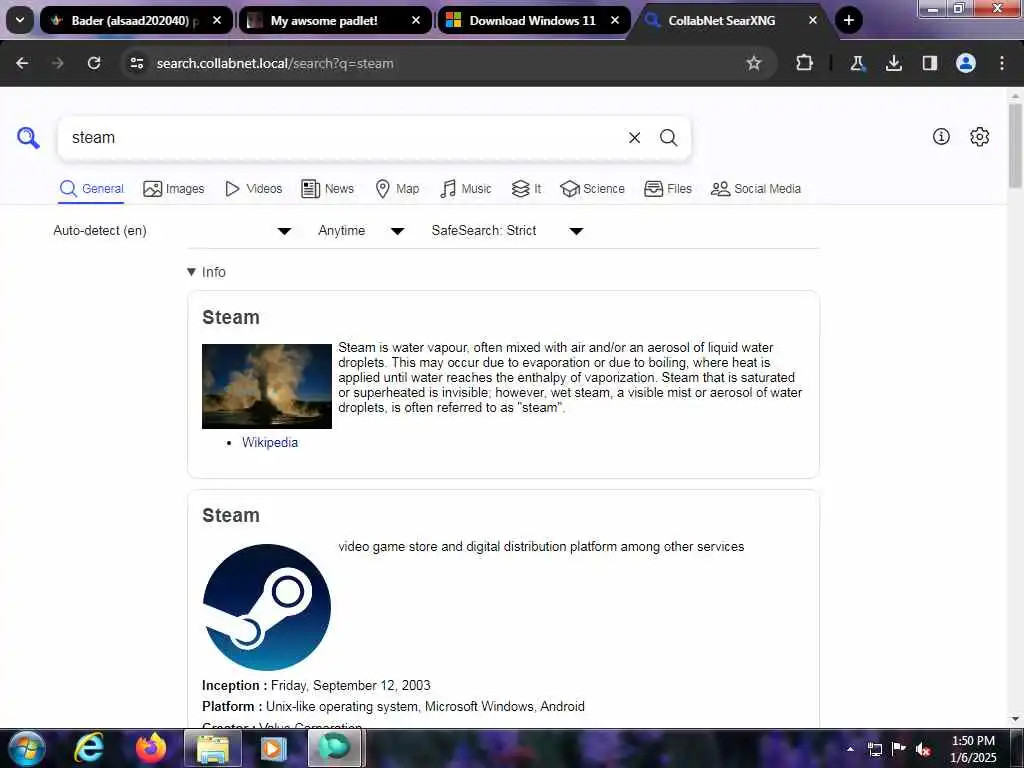The image size is (1024, 768).
Task: Click the page vertical scrollbar
Action: click(x=1016, y=146)
